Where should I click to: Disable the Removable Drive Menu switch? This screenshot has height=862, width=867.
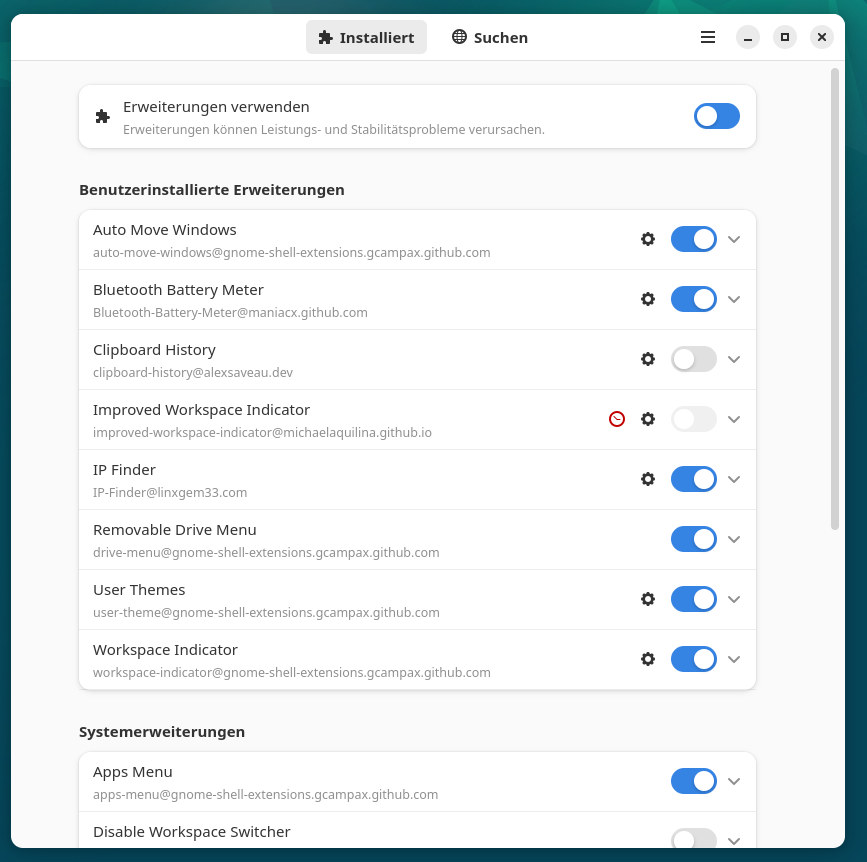click(x=694, y=539)
